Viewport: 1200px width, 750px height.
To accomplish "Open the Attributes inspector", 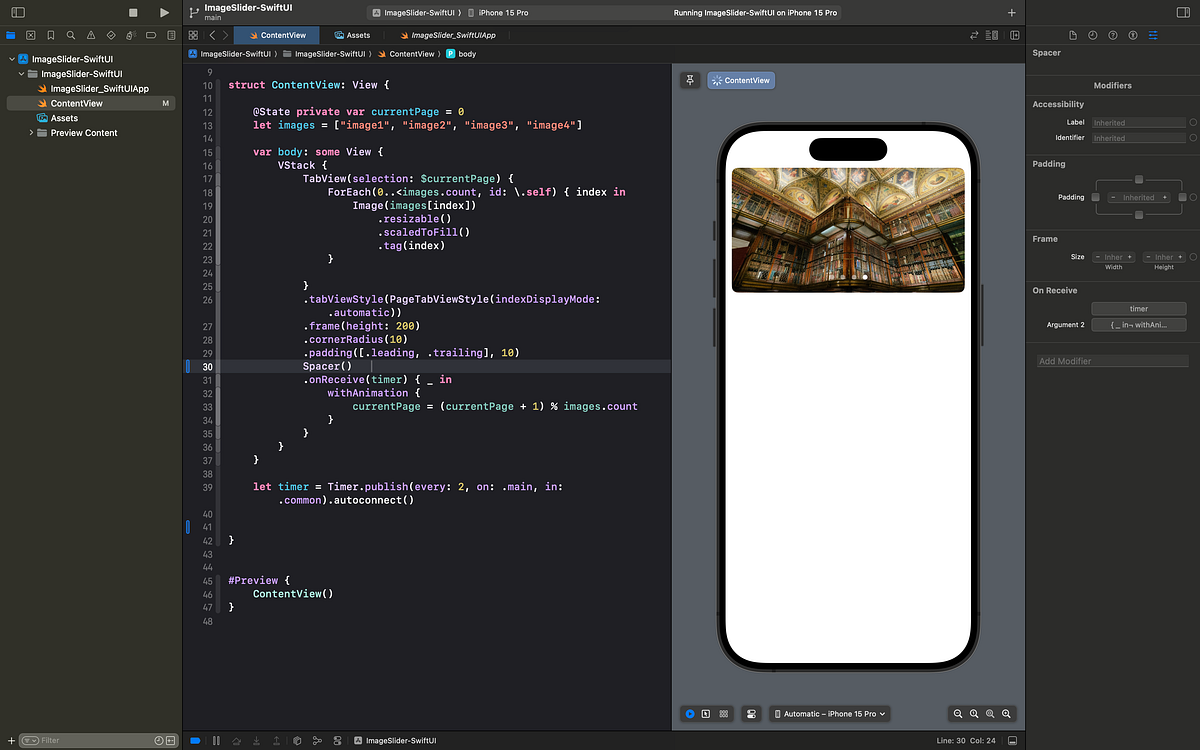I will tap(1153, 34).
